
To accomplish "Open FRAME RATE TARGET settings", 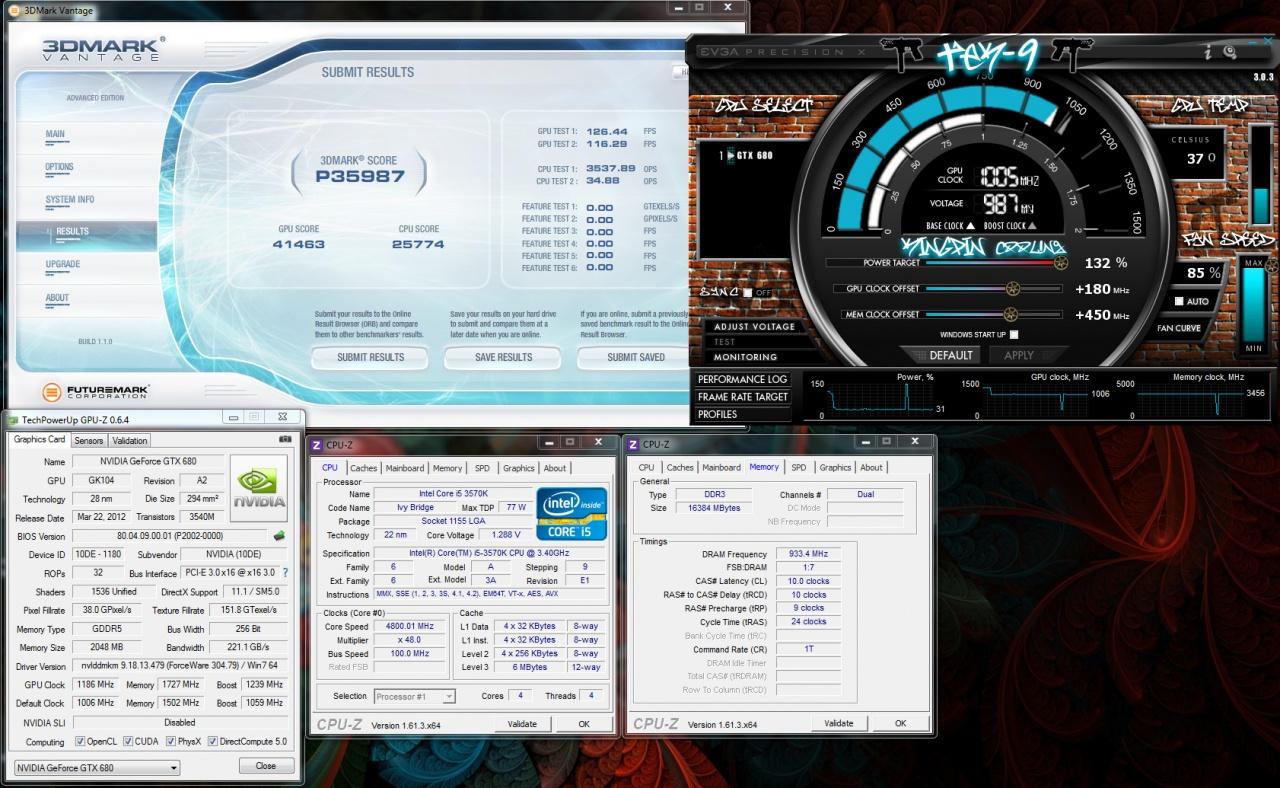I will (x=742, y=397).
